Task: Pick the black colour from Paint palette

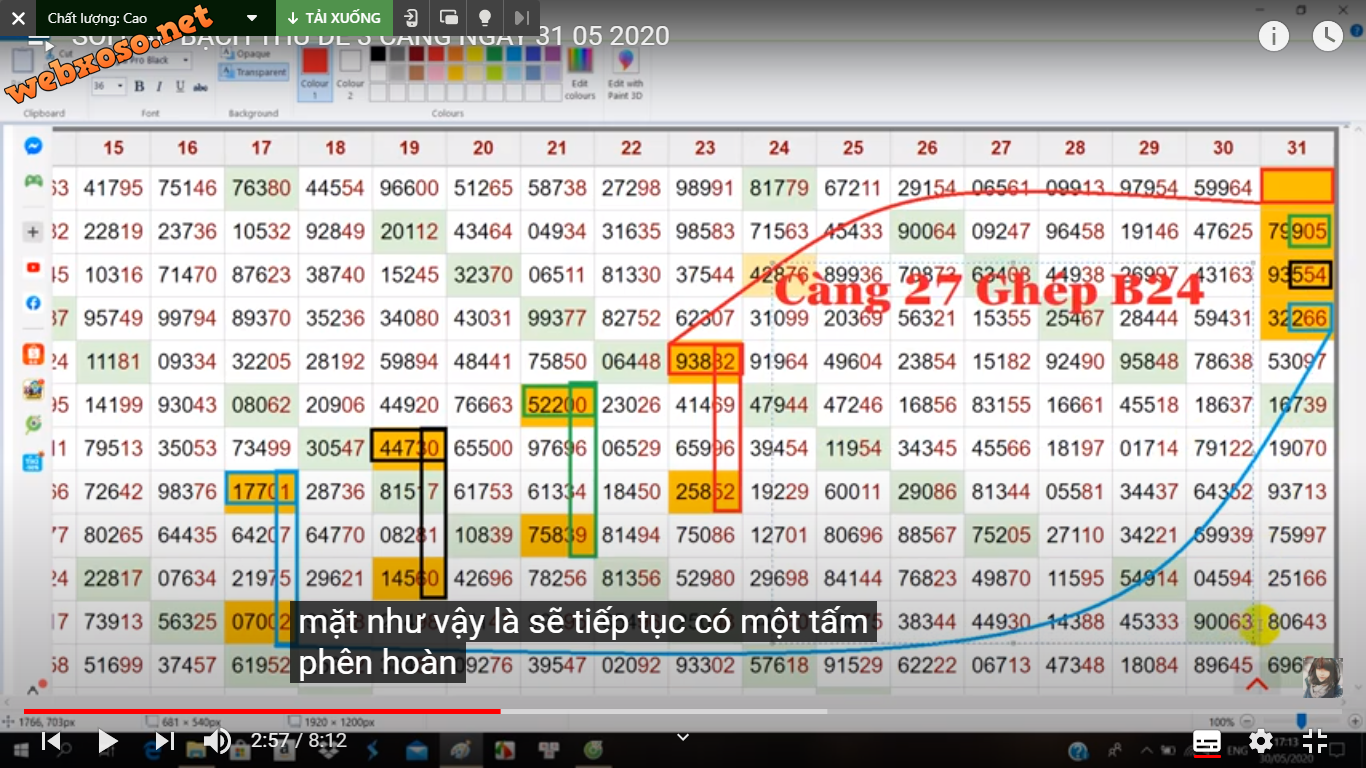Action: click(x=378, y=55)
